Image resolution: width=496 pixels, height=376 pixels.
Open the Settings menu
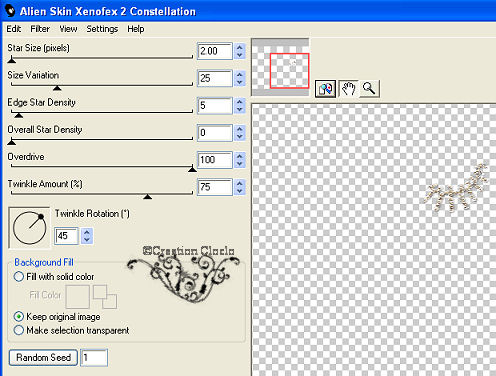(x=102, y=29)
